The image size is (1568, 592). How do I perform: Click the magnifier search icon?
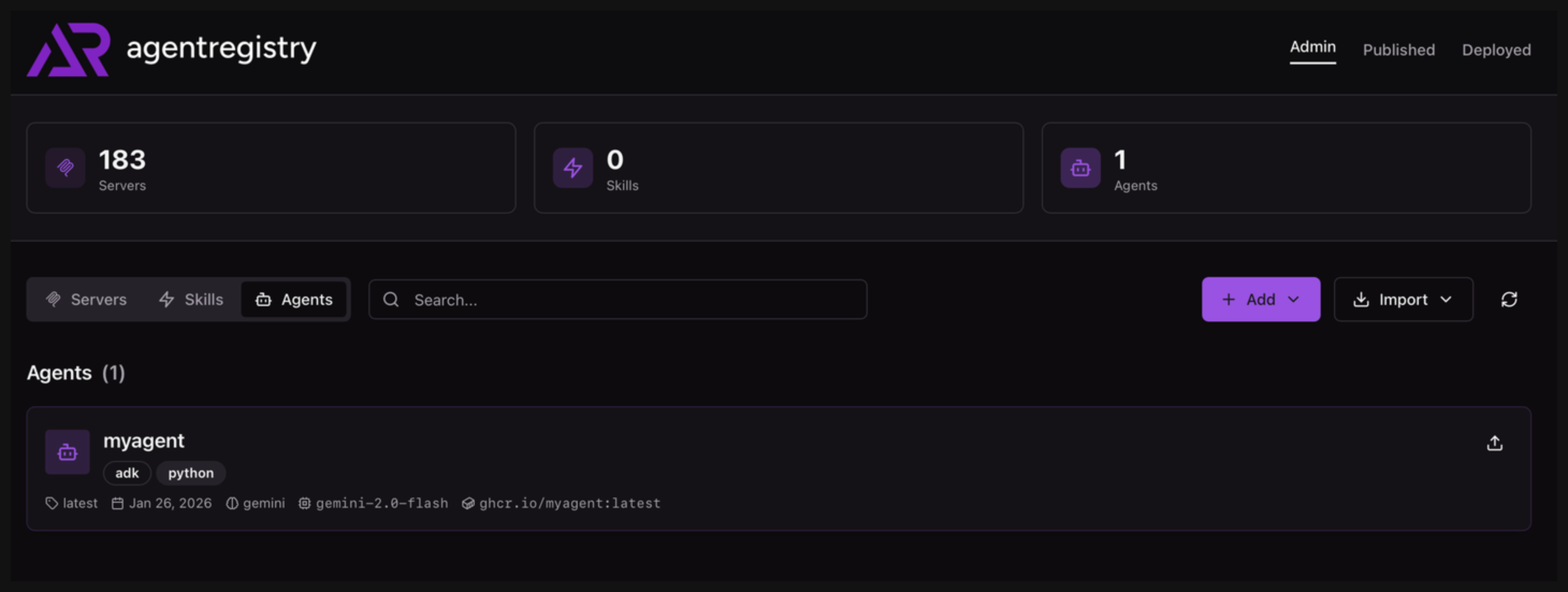click(391, 300)
